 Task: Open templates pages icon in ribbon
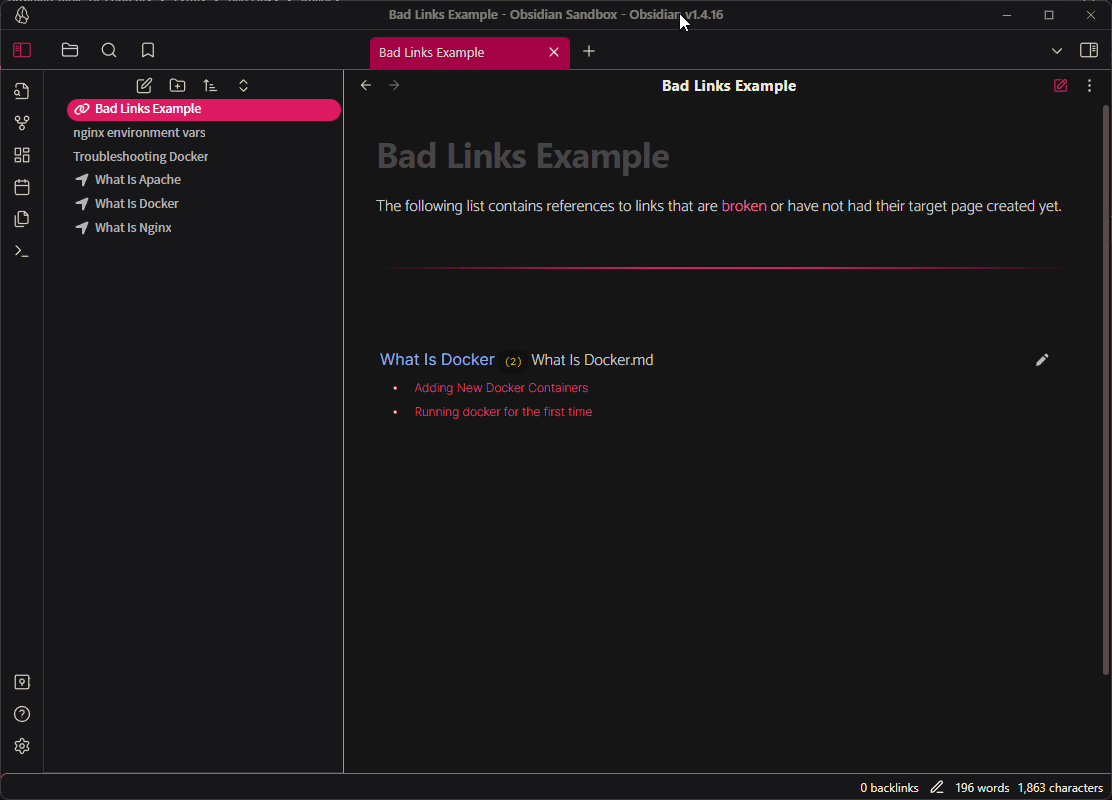[x=22, y=219]
